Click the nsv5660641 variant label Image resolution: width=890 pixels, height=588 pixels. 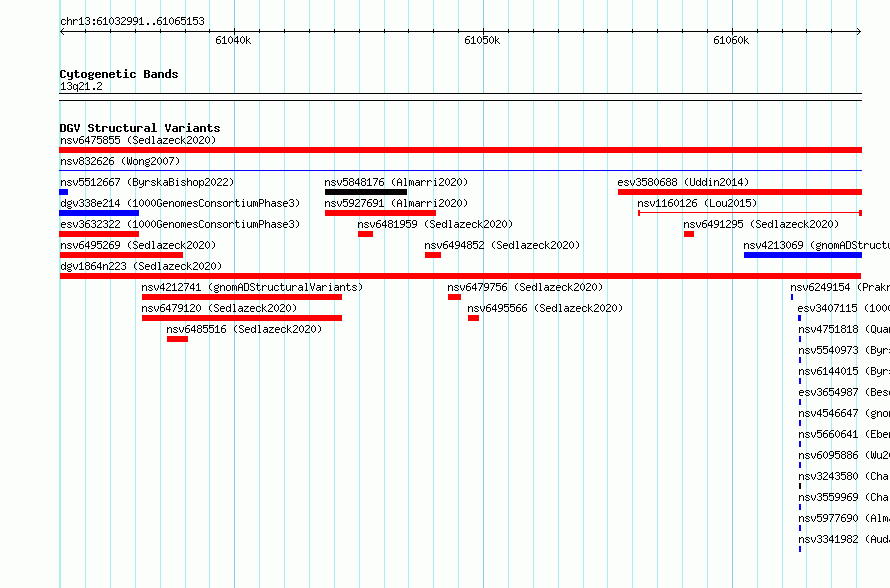pos(844,434)
